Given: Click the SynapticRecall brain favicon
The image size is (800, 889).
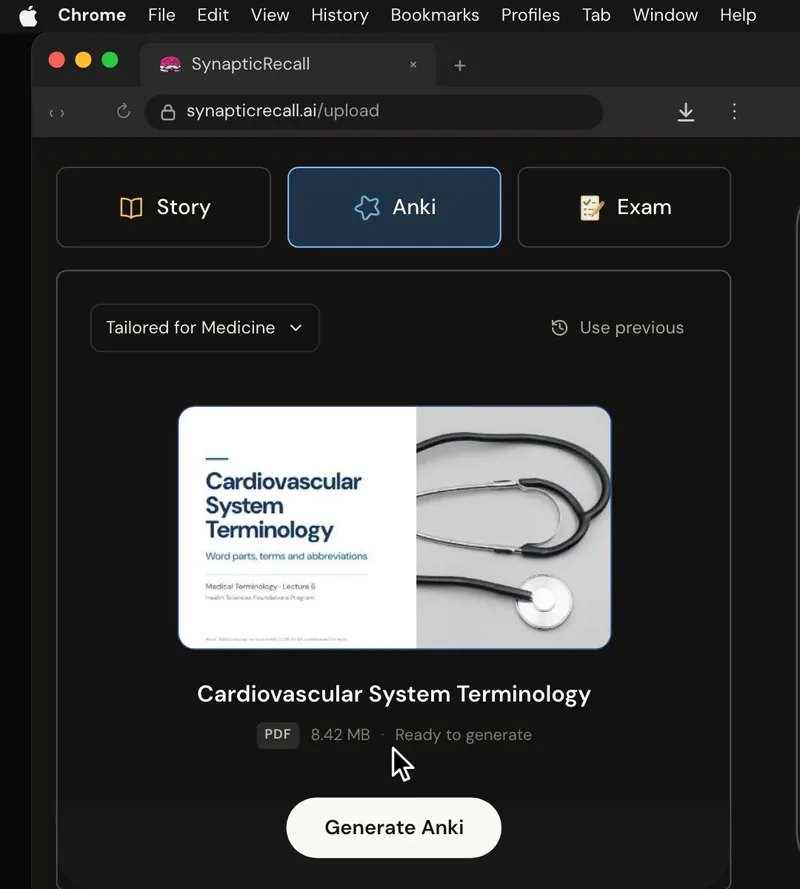Looking at the screenshot, I should pyautogui.click(x=170, y=65).
